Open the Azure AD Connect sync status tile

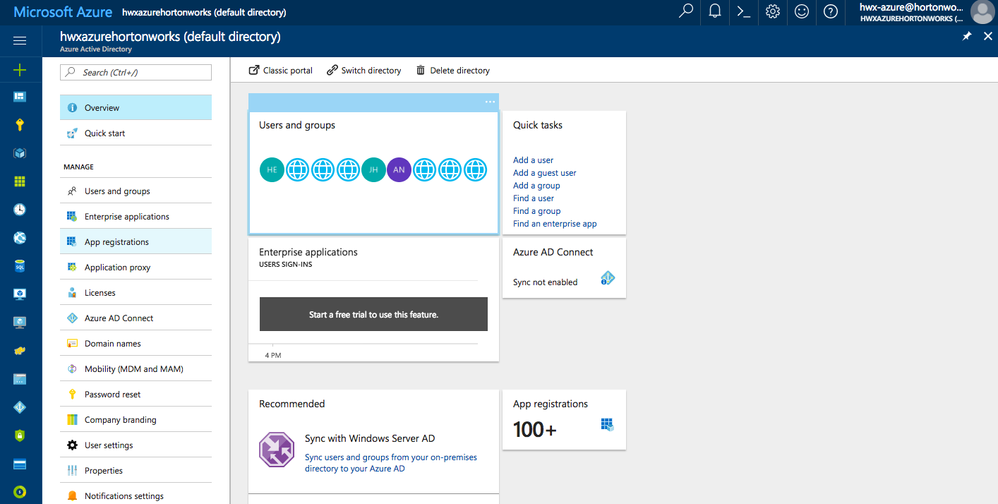[x=564, y=267]
